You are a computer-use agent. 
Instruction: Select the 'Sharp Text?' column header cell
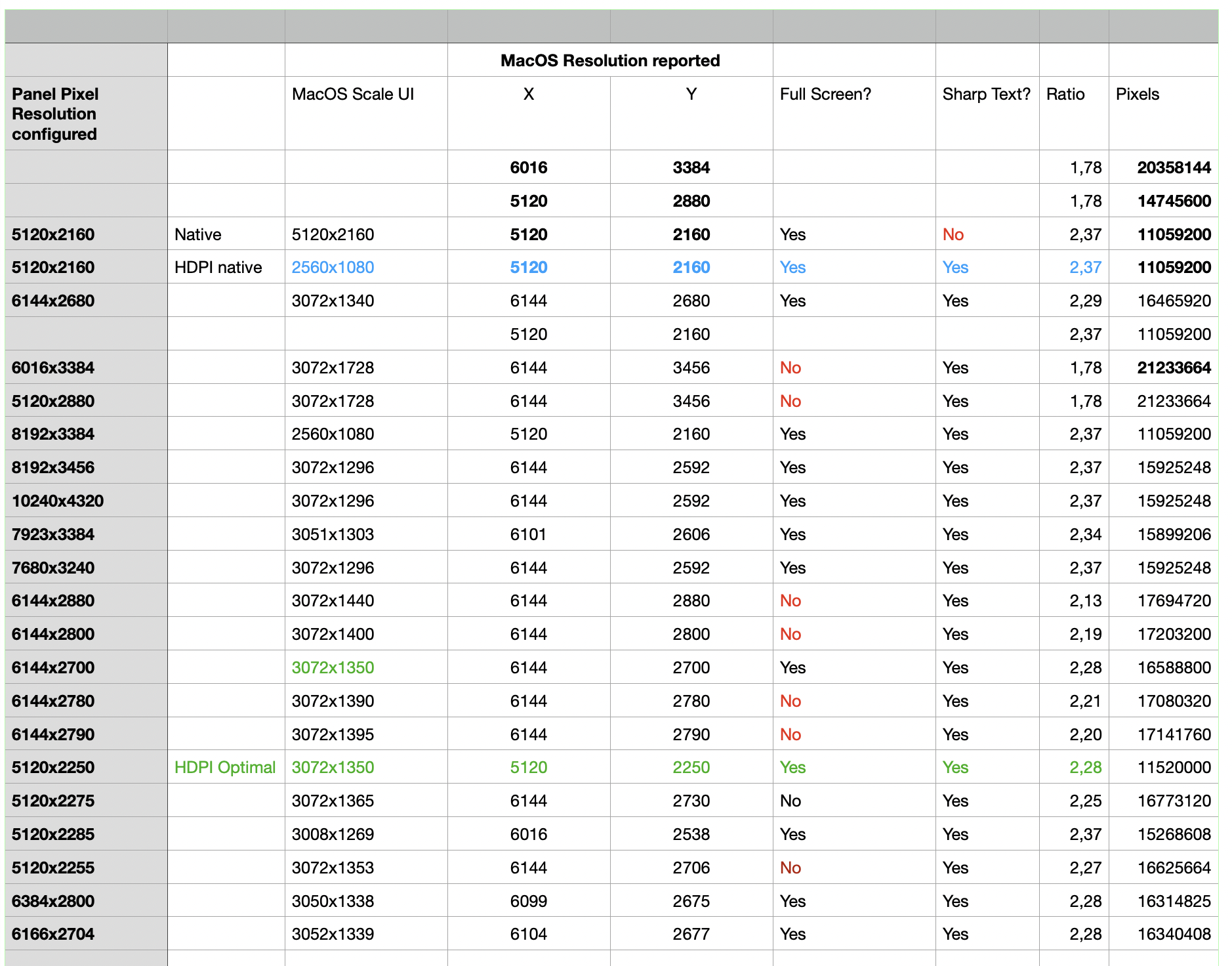(986, 94)
